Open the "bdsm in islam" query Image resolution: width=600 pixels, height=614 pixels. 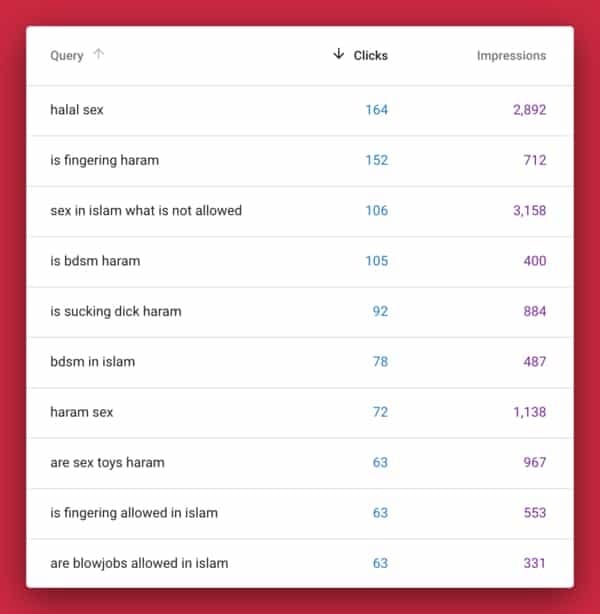(92, 362)
